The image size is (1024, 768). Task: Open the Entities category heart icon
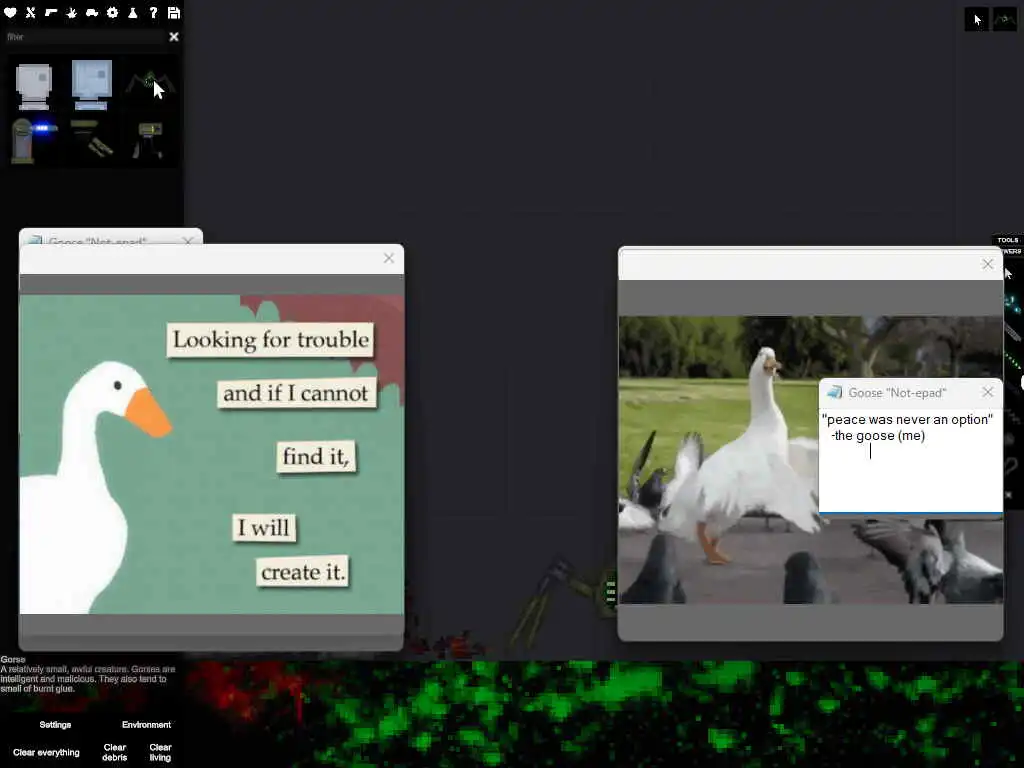point(10,12)
